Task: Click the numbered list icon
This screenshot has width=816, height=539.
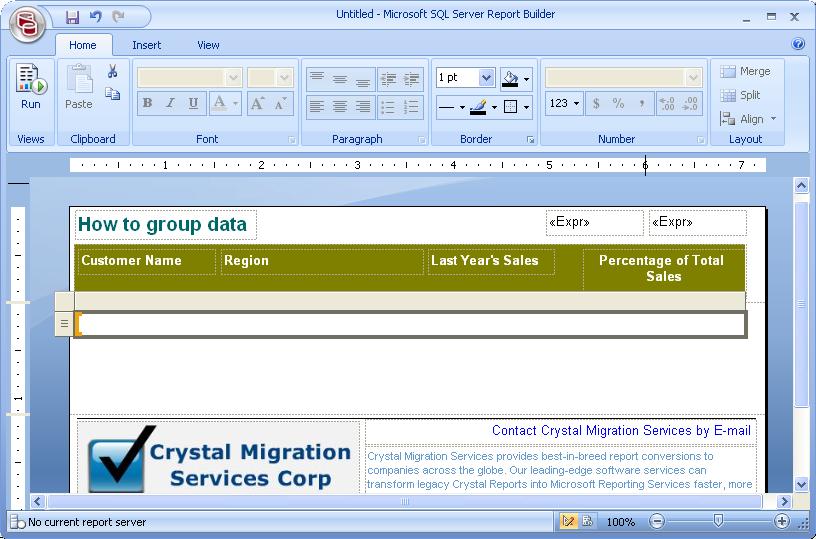Action: 411,107
